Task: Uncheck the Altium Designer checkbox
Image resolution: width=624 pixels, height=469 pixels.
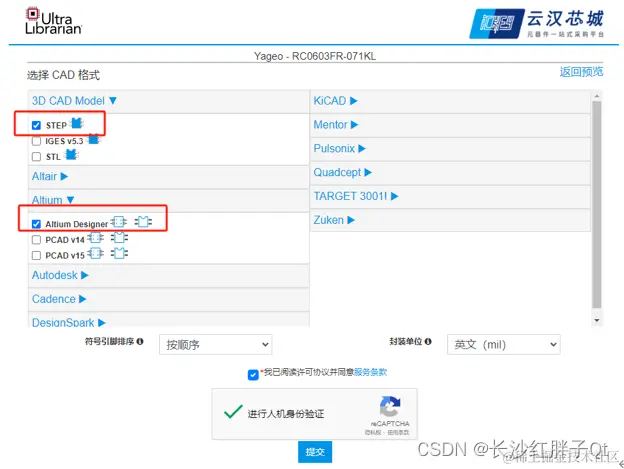Action: click(x=36, y=224)
